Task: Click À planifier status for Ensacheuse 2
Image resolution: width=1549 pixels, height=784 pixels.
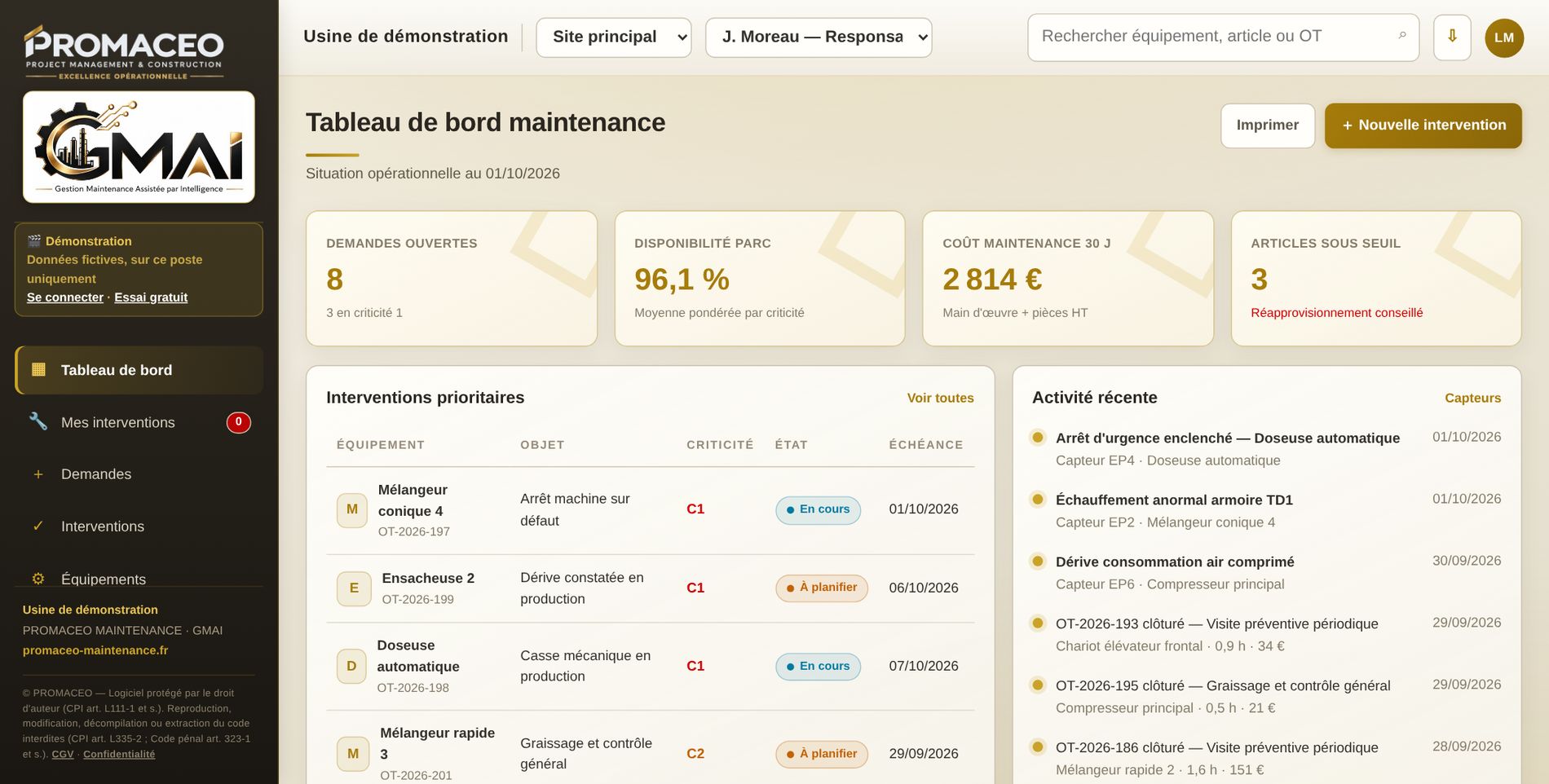Action: coord(822,588)
